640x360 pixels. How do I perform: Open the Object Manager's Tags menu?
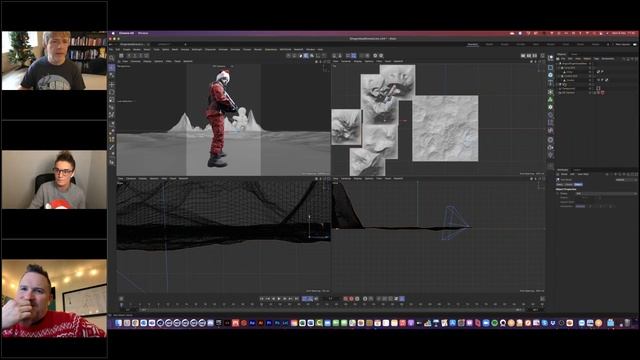(x=596, y=59)
